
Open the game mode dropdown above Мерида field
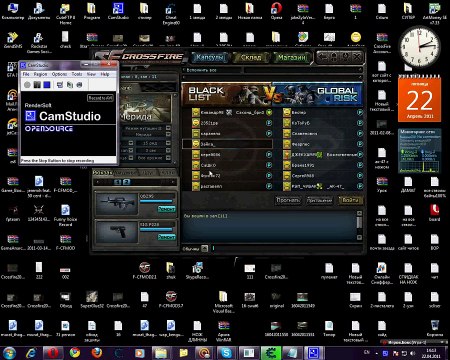tap(168, 128)
